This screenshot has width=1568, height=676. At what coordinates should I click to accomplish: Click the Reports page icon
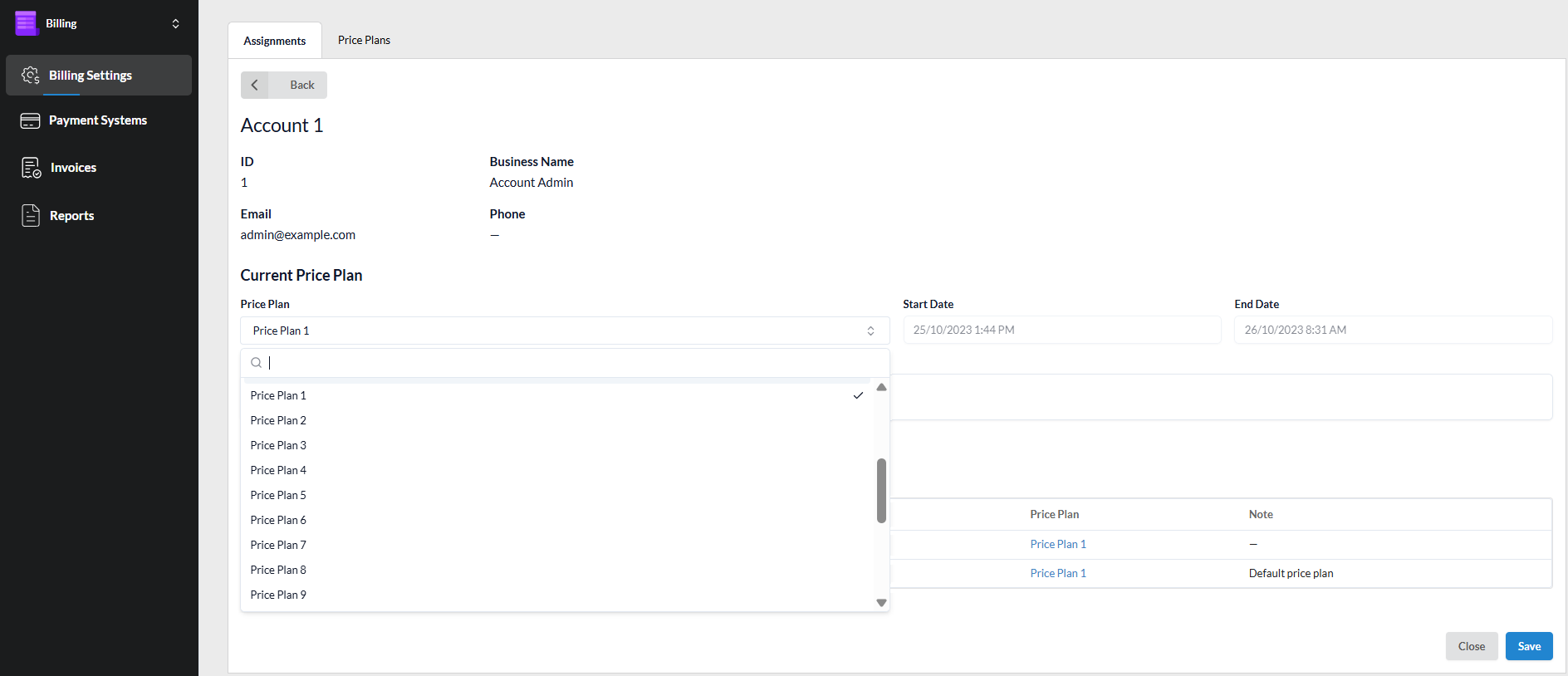[31, 216]
